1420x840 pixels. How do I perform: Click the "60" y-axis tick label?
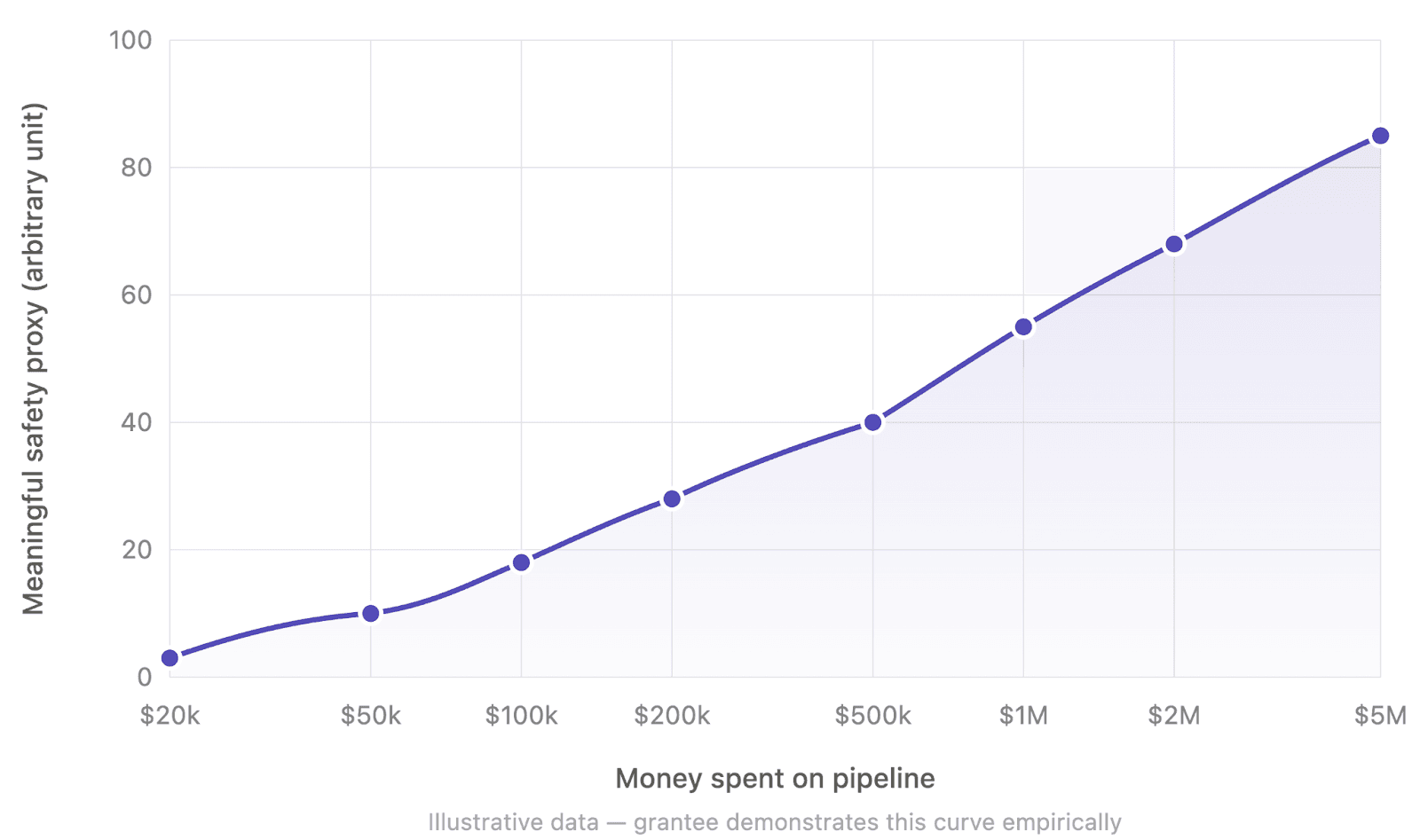[137, 294]
